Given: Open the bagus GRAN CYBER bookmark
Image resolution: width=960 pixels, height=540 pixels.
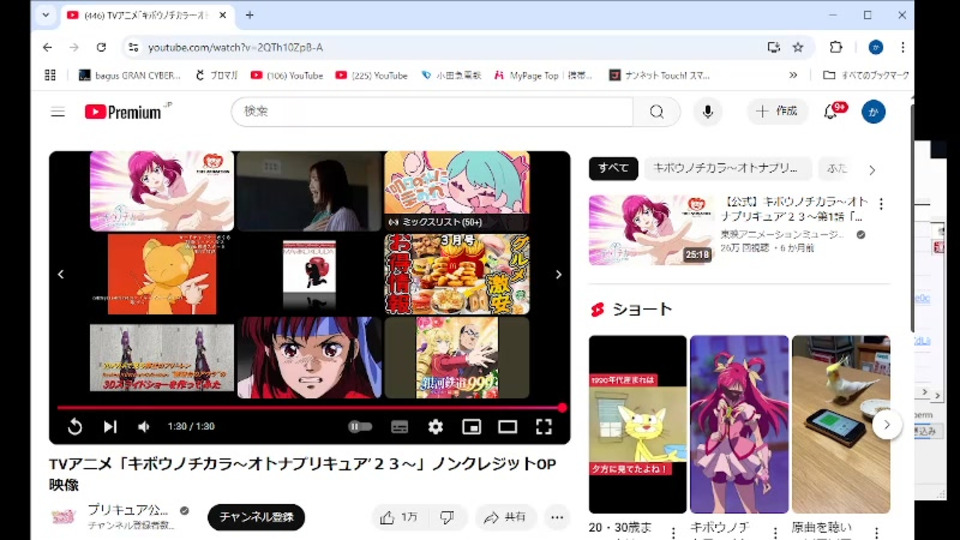Looking at the screenshot, I should click(130, 75).
